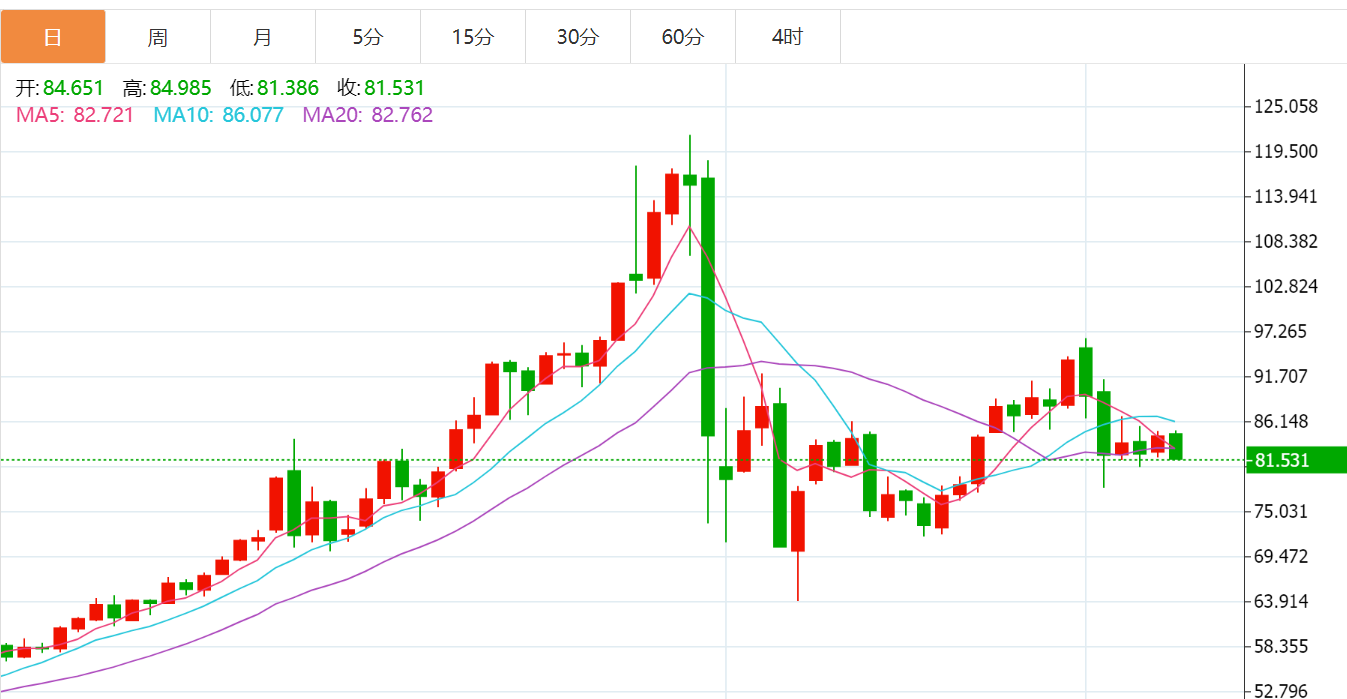
Task: Click the green 81.531 current price tag
Action: click(x=1295, y=461)
